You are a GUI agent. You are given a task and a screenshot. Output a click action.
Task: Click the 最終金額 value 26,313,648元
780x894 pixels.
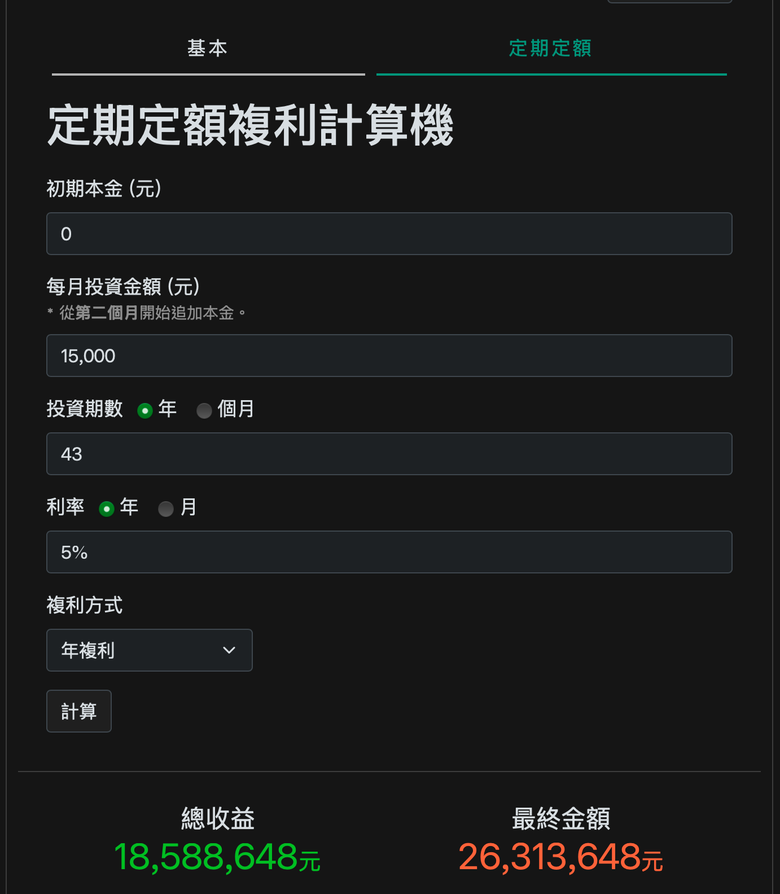pyautogui.click(x=561, y=857)
